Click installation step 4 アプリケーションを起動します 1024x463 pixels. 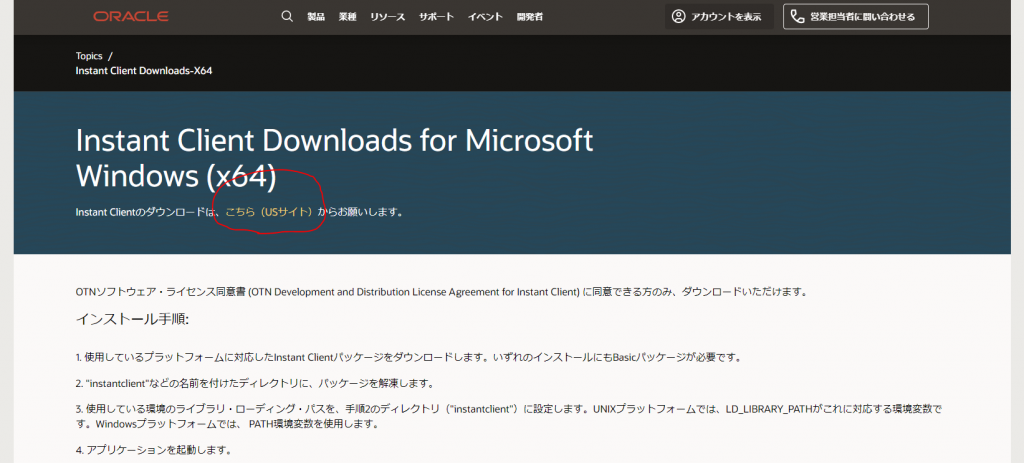click(153, 449)
